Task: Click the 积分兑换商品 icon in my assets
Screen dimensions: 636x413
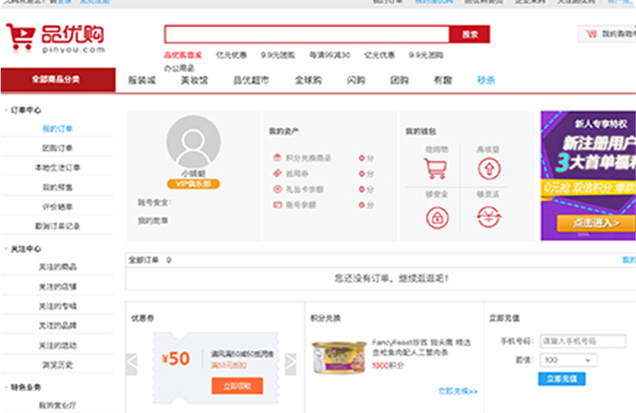Action: pos(276,158)
